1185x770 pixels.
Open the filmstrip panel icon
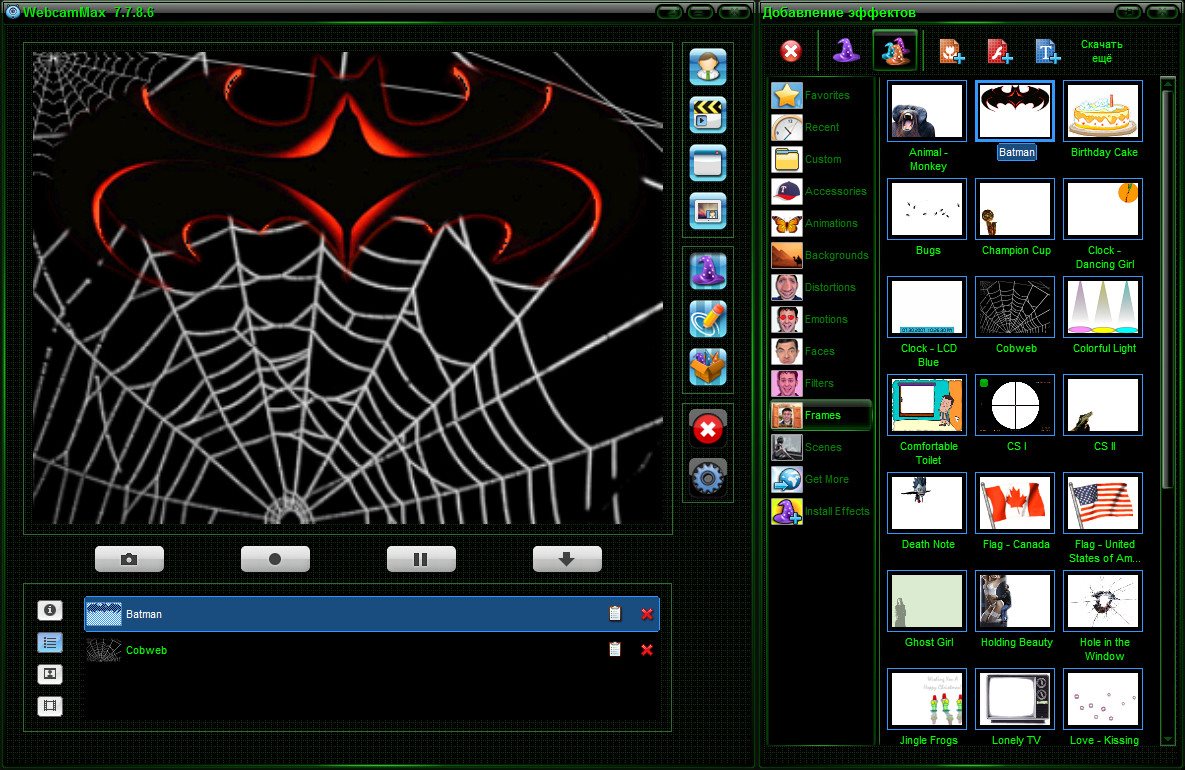pos(50,707)
